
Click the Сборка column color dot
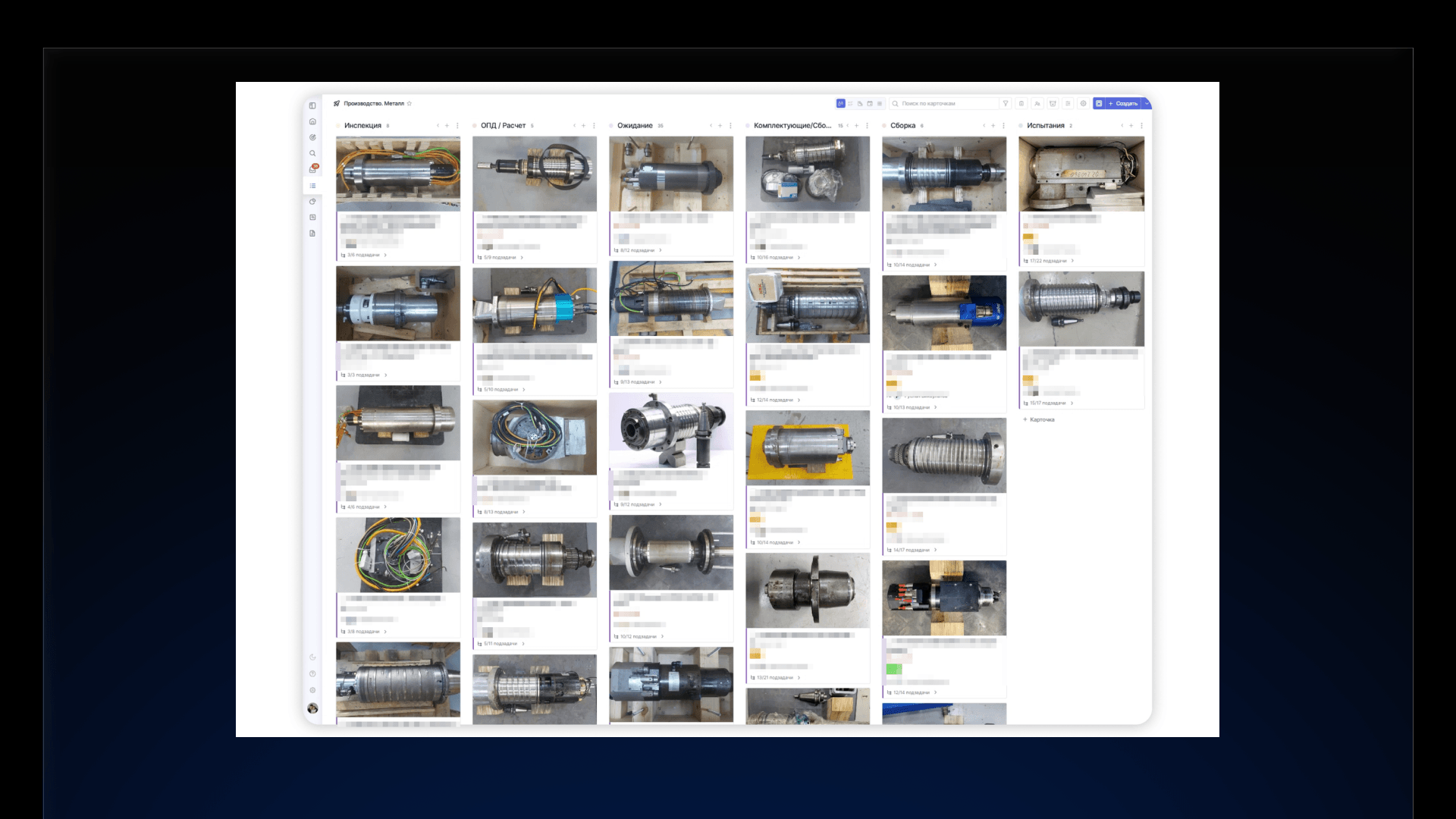(x=885, y=126)
